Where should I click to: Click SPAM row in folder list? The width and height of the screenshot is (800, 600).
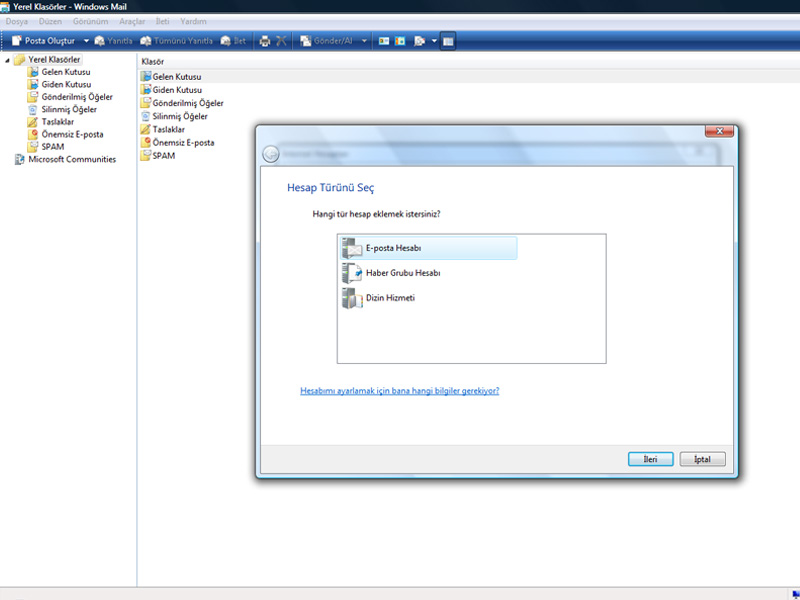point(164,156)
